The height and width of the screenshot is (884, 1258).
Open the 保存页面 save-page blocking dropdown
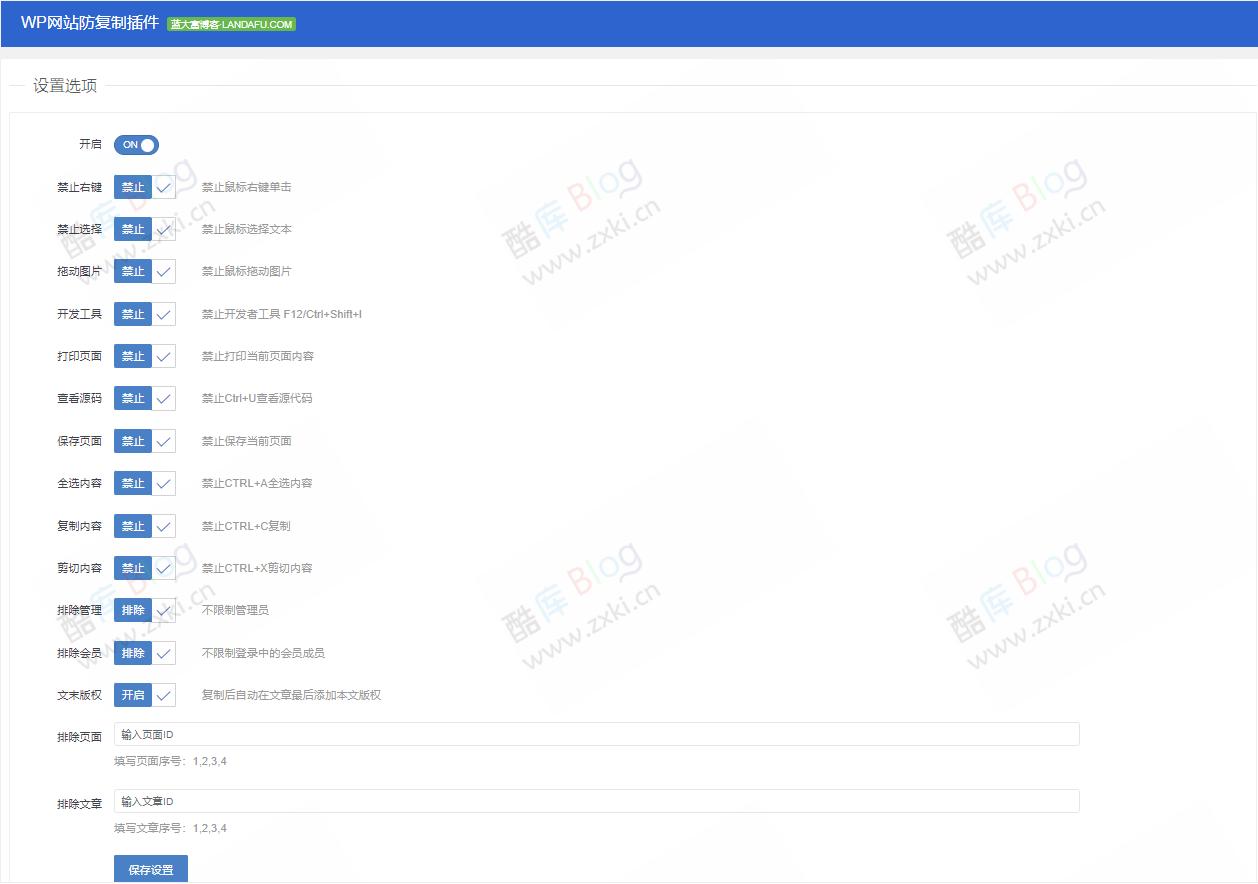pos(144,440)
